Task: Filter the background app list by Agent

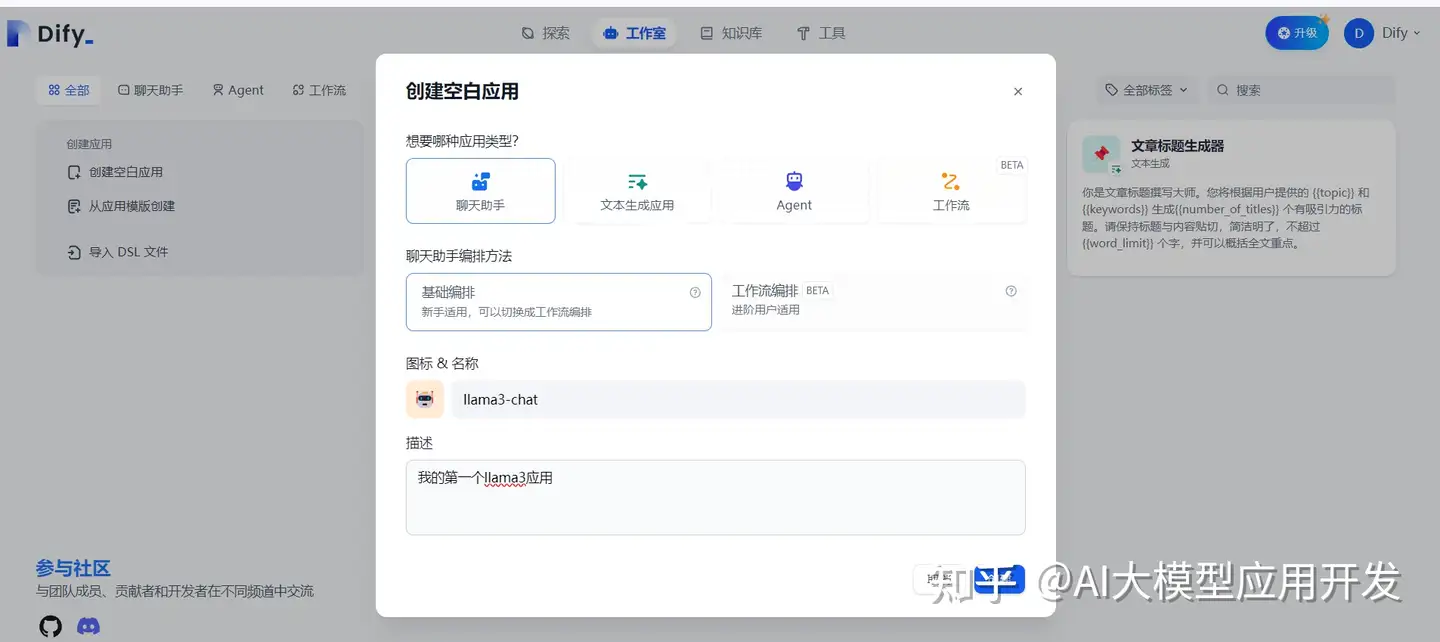Action: click(x=238, y=90)
